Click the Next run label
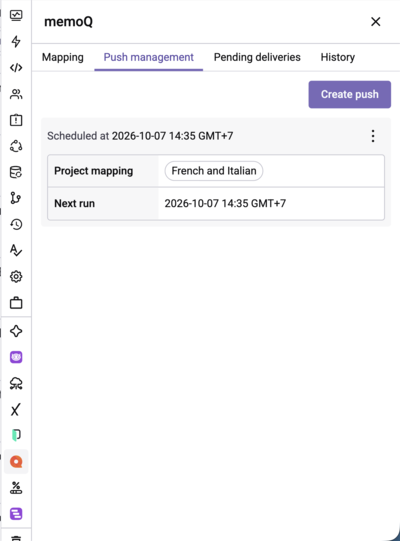Viewport: 400px width, 541px height. point(75,204)
